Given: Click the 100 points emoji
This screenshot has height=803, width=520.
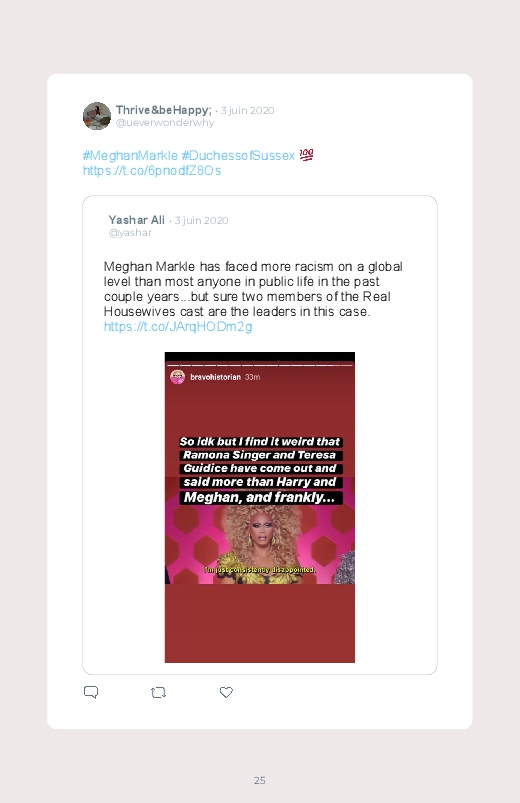Looking at the screenshot, I should pos(306,155).
